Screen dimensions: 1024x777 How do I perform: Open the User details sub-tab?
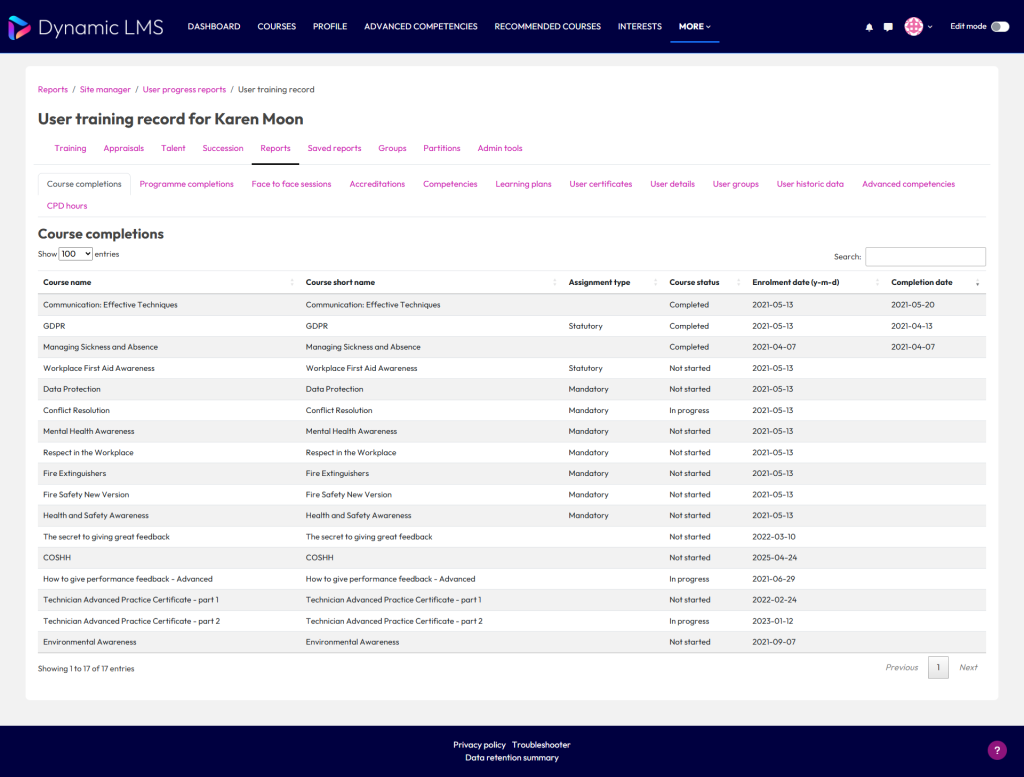coord(672,184)
